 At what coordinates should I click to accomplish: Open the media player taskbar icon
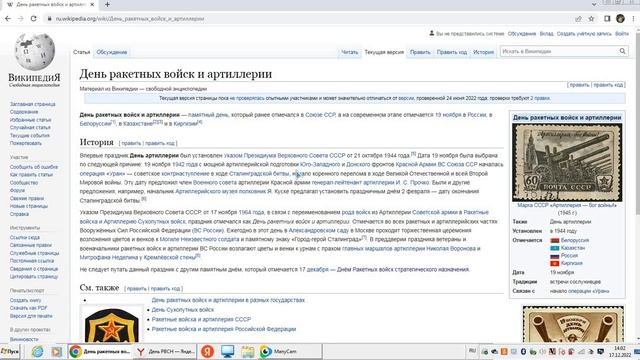coord(56,351)
